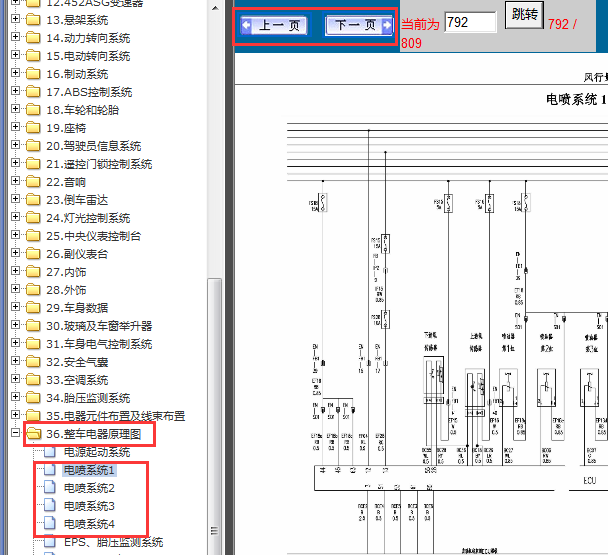
Task: Select the 20.驾驶员信息系统 folder label
Action: (x=94, y=146)
